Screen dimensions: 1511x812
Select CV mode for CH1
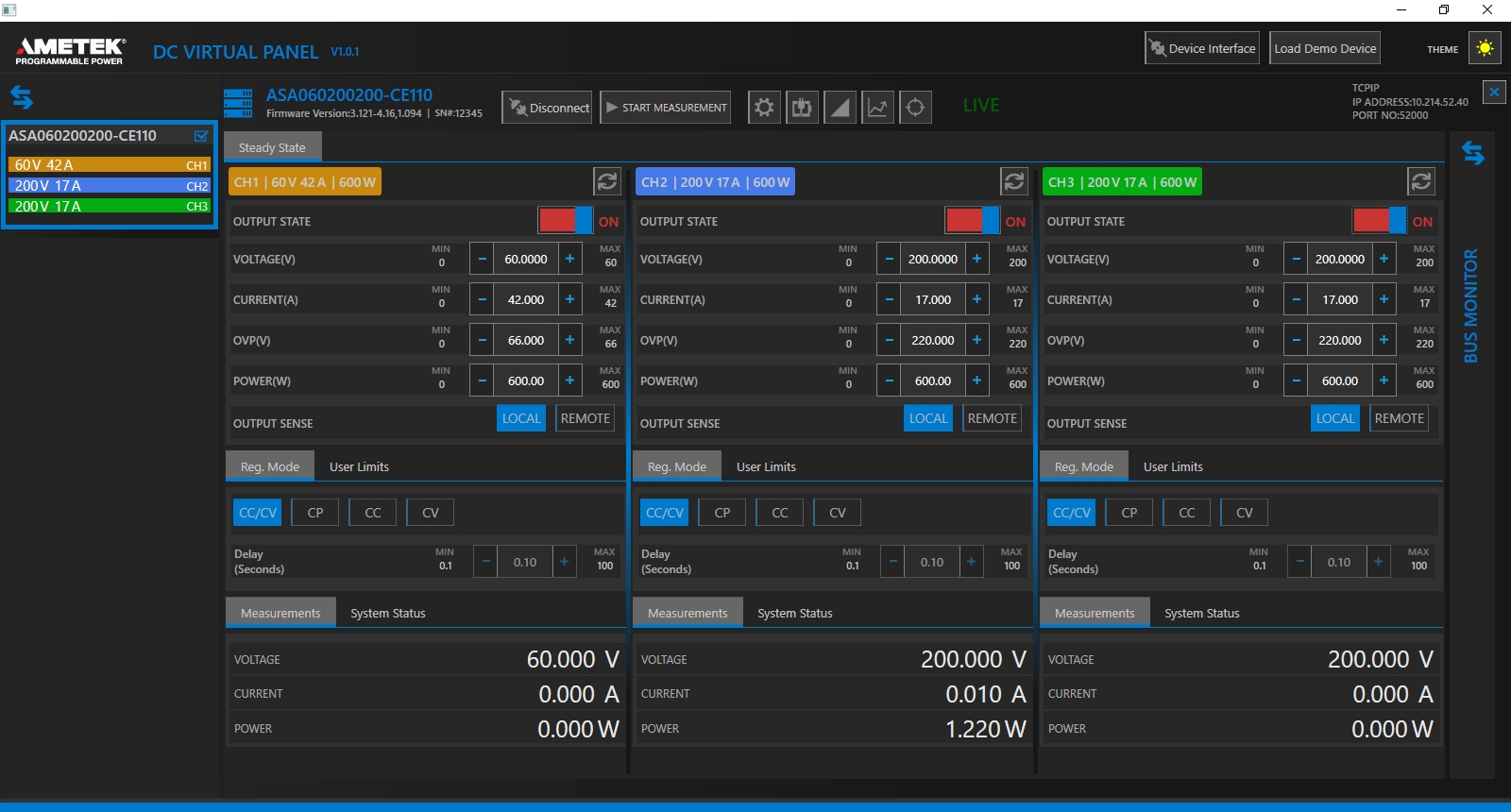coord(431,513)
